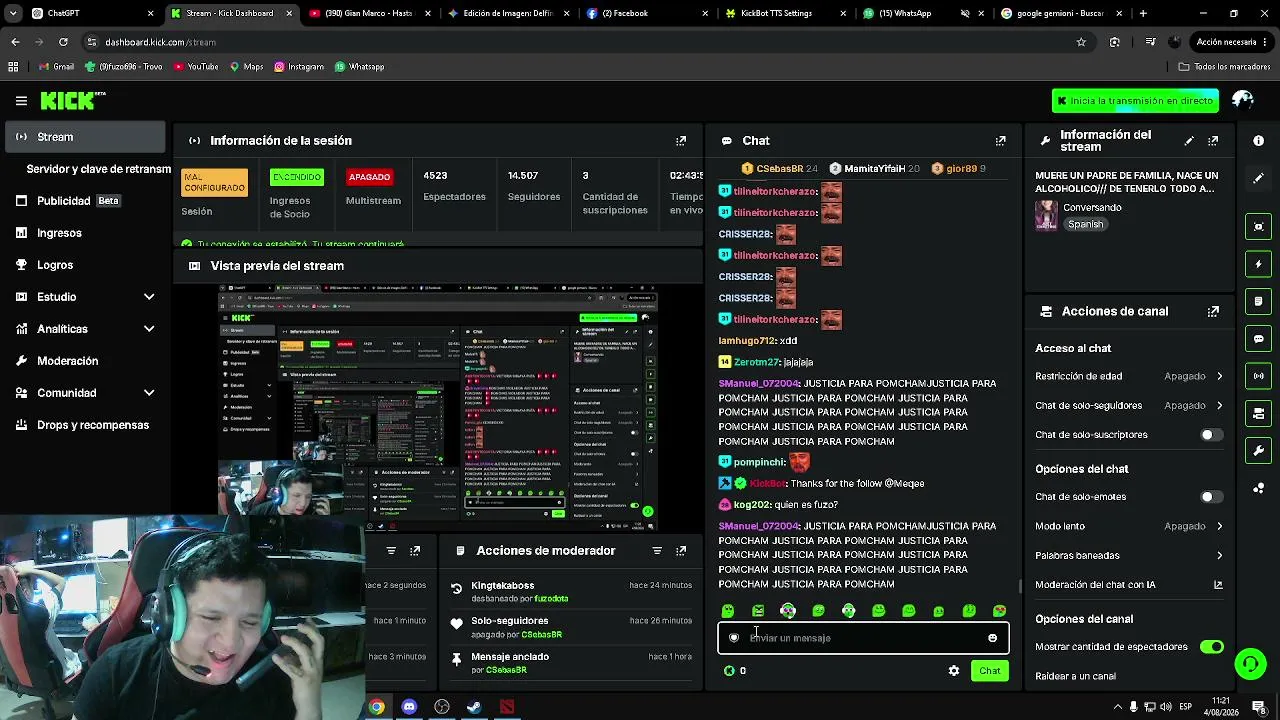Pop out the Chat panel
The image size is (1280, 720).
point(1000,141)
